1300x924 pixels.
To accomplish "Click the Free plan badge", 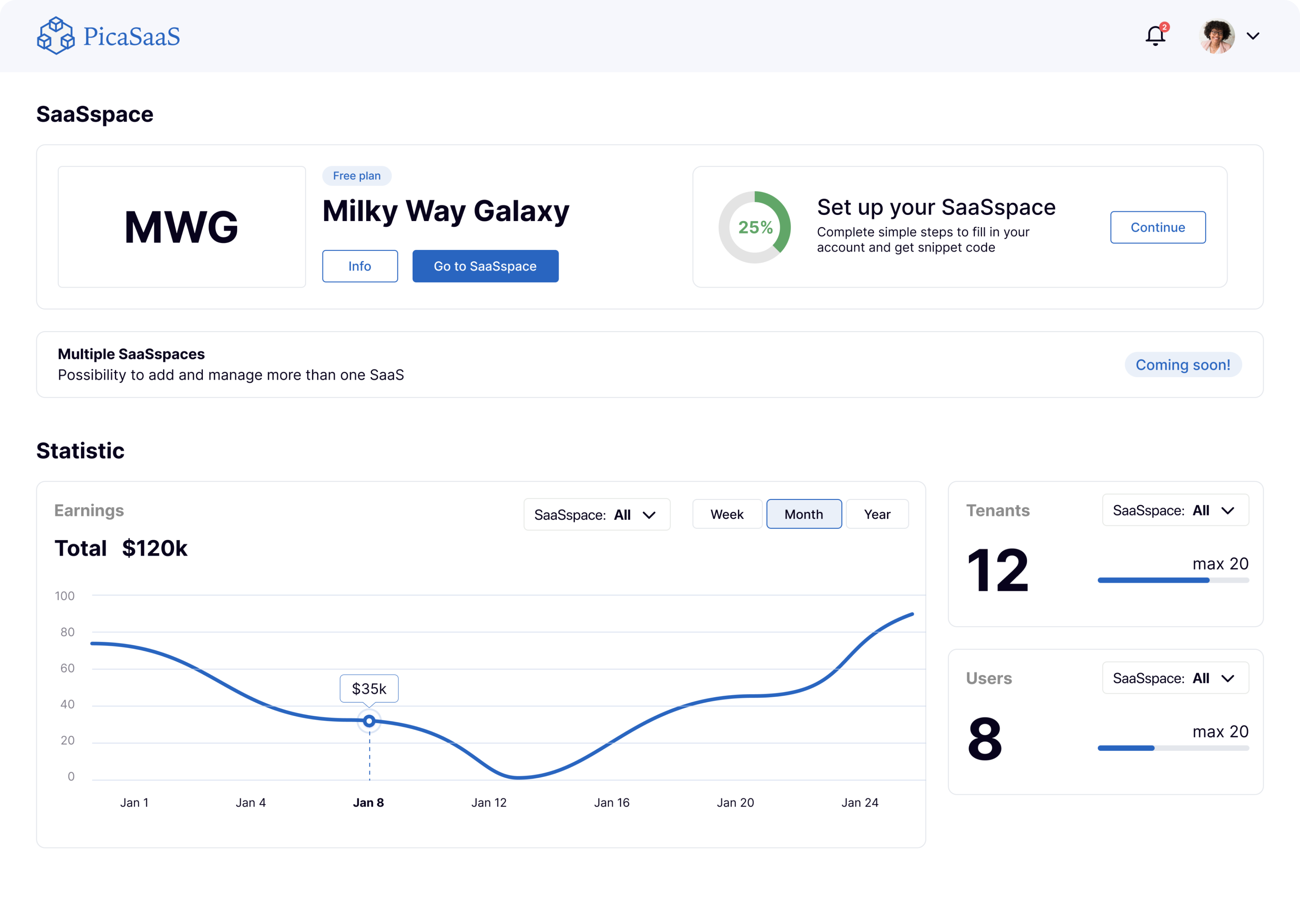I will pyautogui.click(x=356, y=175).
